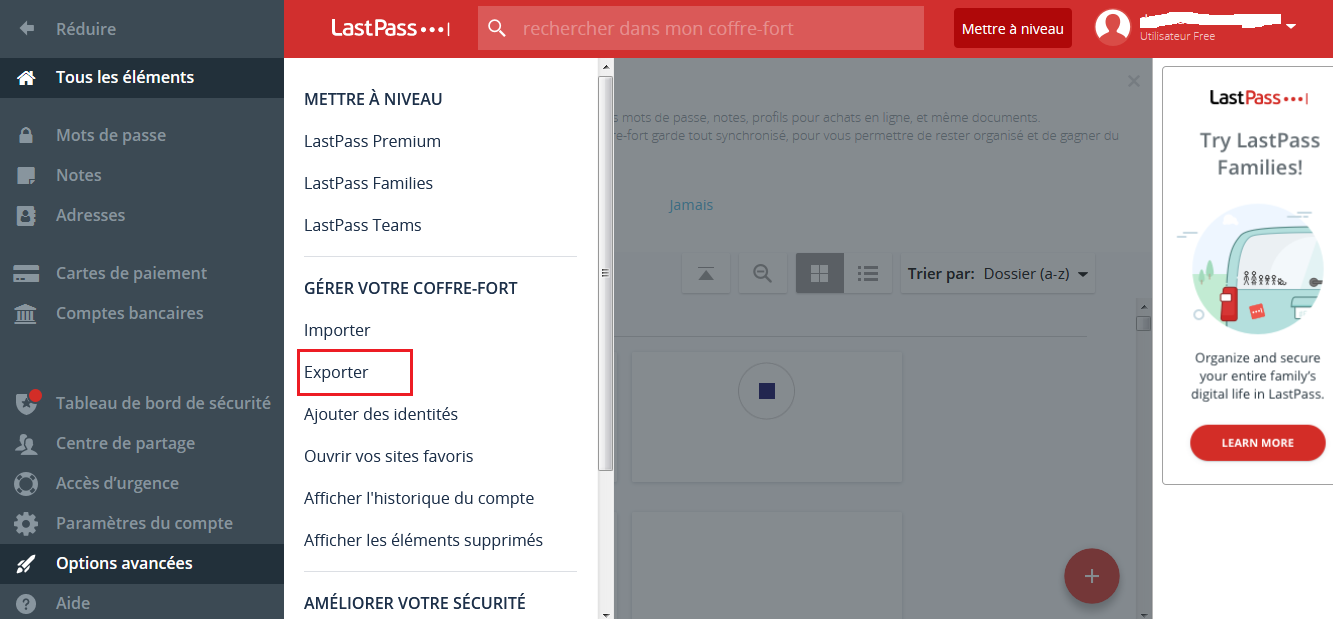The height and width of the screenshot is (619, 1333).
Task: Click the security dashboard shield icon
Action: [26, 403]
